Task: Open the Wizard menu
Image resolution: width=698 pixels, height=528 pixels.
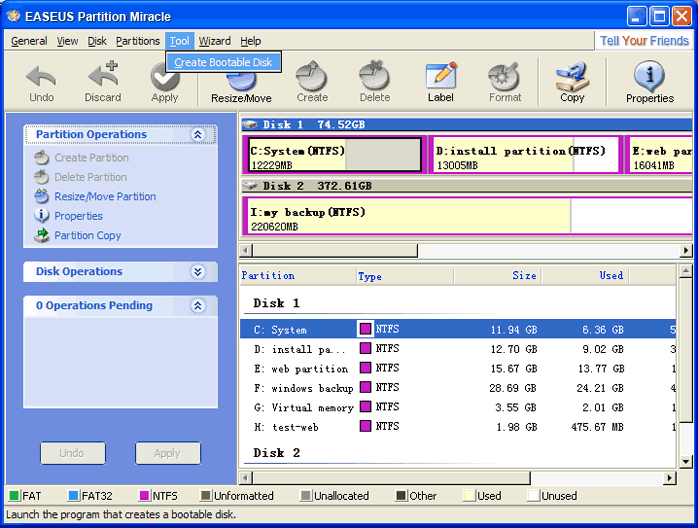Action: coord(215,41)
